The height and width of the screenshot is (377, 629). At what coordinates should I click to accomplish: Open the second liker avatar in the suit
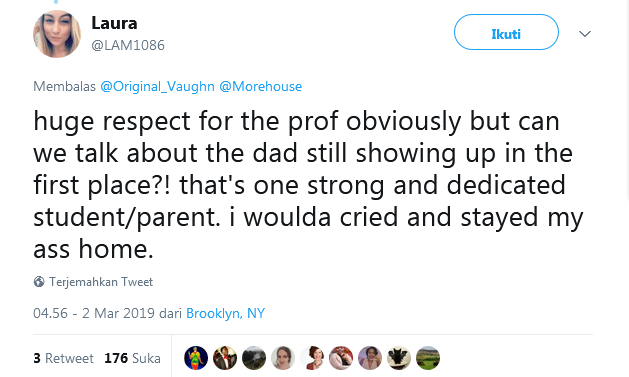tap(225, 358)
